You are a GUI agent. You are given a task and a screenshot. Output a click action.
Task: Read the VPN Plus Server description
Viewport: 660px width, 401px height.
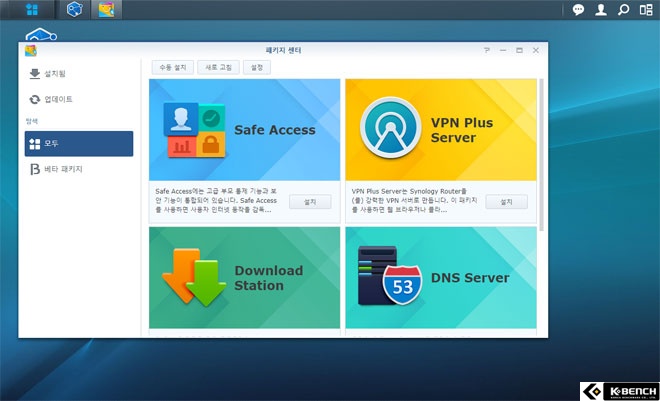(414, 200)
